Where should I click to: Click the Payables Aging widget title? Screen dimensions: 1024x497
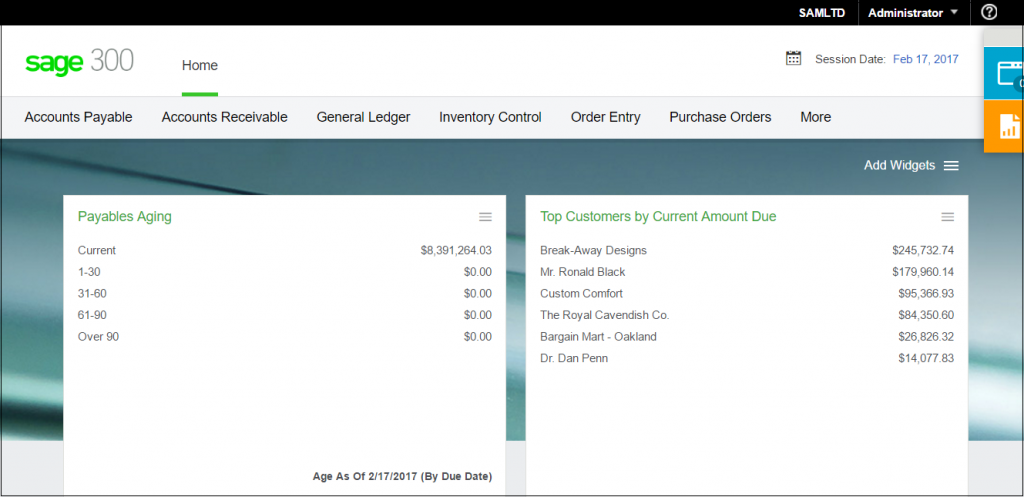pyautogui.click(x=125, y=217)
